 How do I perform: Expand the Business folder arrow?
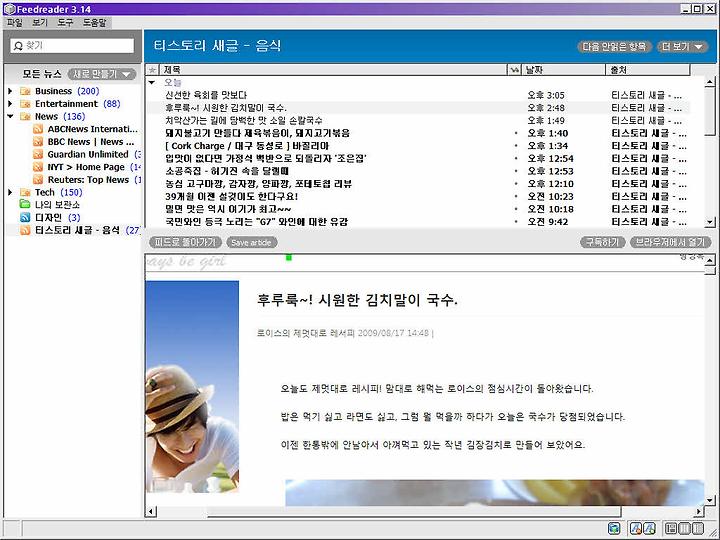point(10,91)
